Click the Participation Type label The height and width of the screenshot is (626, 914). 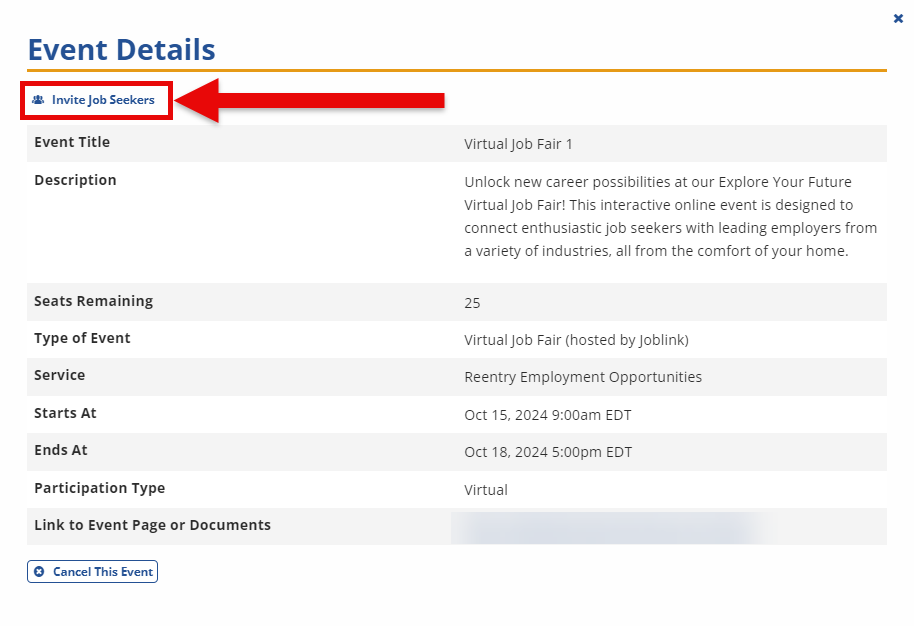tap(99, 488)
